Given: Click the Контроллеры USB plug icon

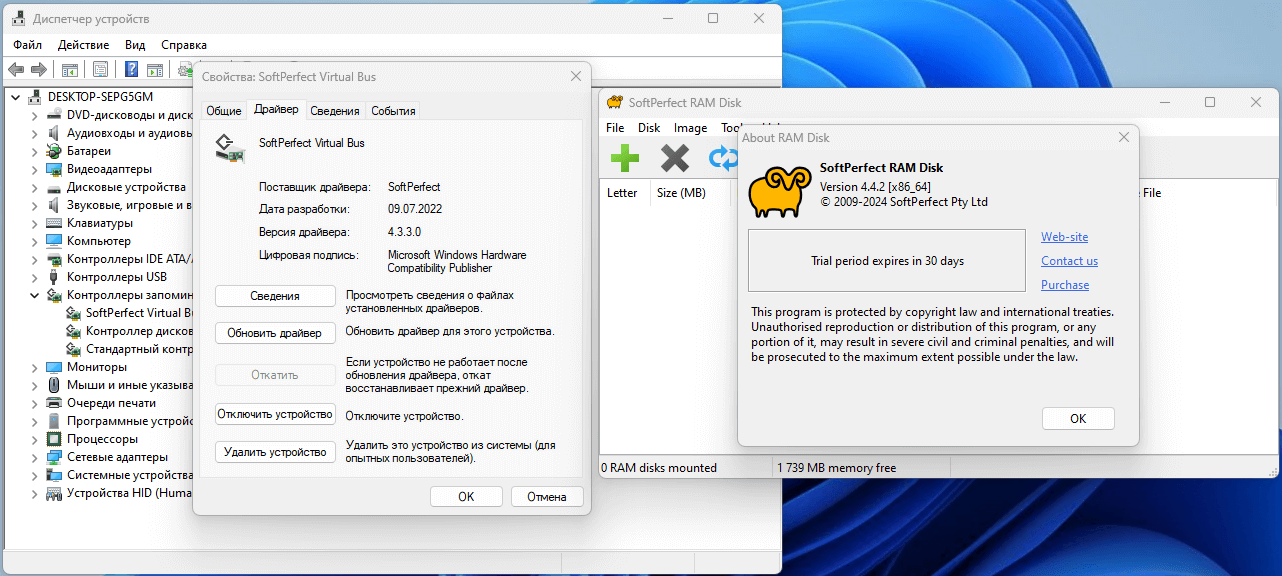Looking at the screenshot, I should 54,277.
